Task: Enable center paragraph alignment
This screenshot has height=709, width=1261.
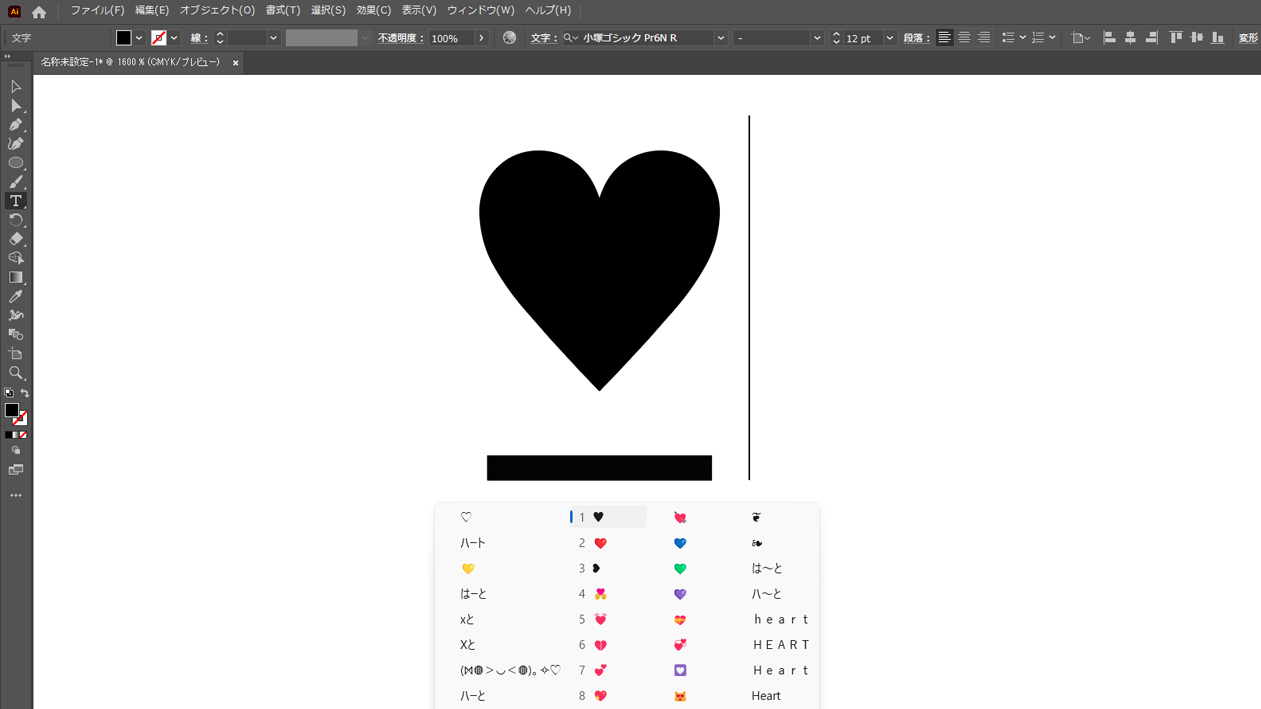Action: tap(963, 37)
